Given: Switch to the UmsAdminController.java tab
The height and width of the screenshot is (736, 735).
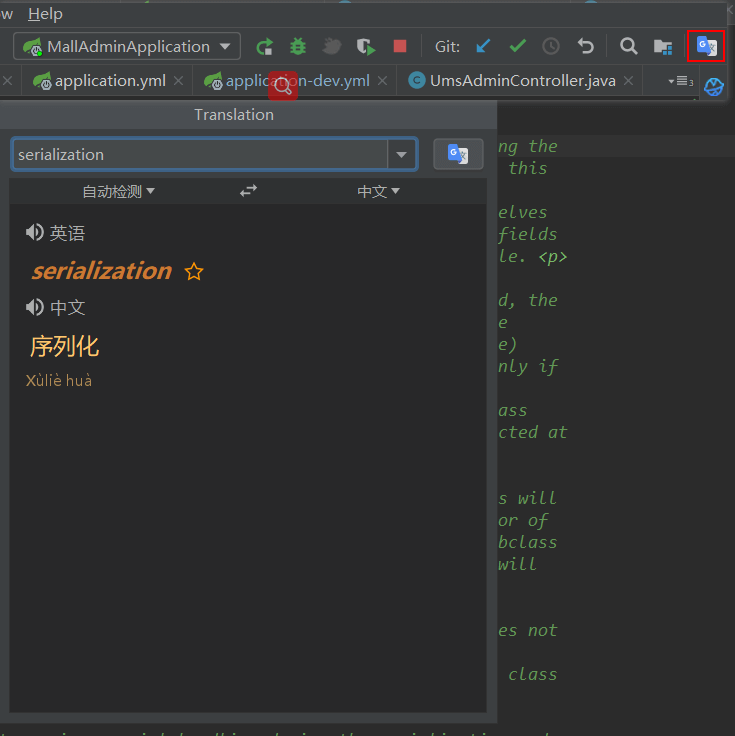Looking at the screenshot, I should coord(522,81).
